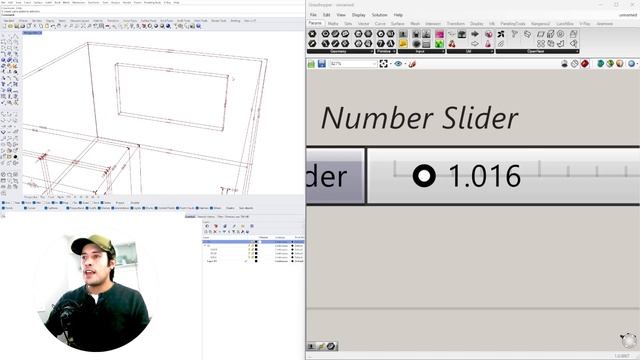Open a Grasshopper file with green folder icon
Screen dimensions: 640x360
311,64
